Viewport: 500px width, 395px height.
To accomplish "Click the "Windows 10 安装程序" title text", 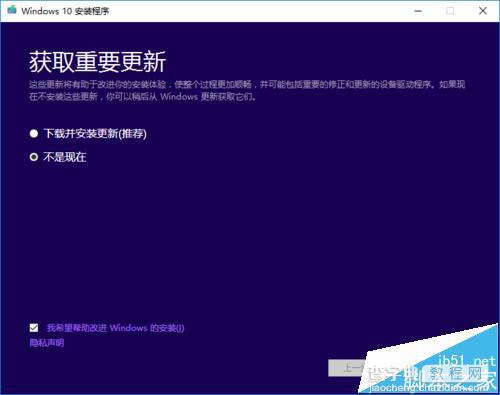I will click(65, 11).
